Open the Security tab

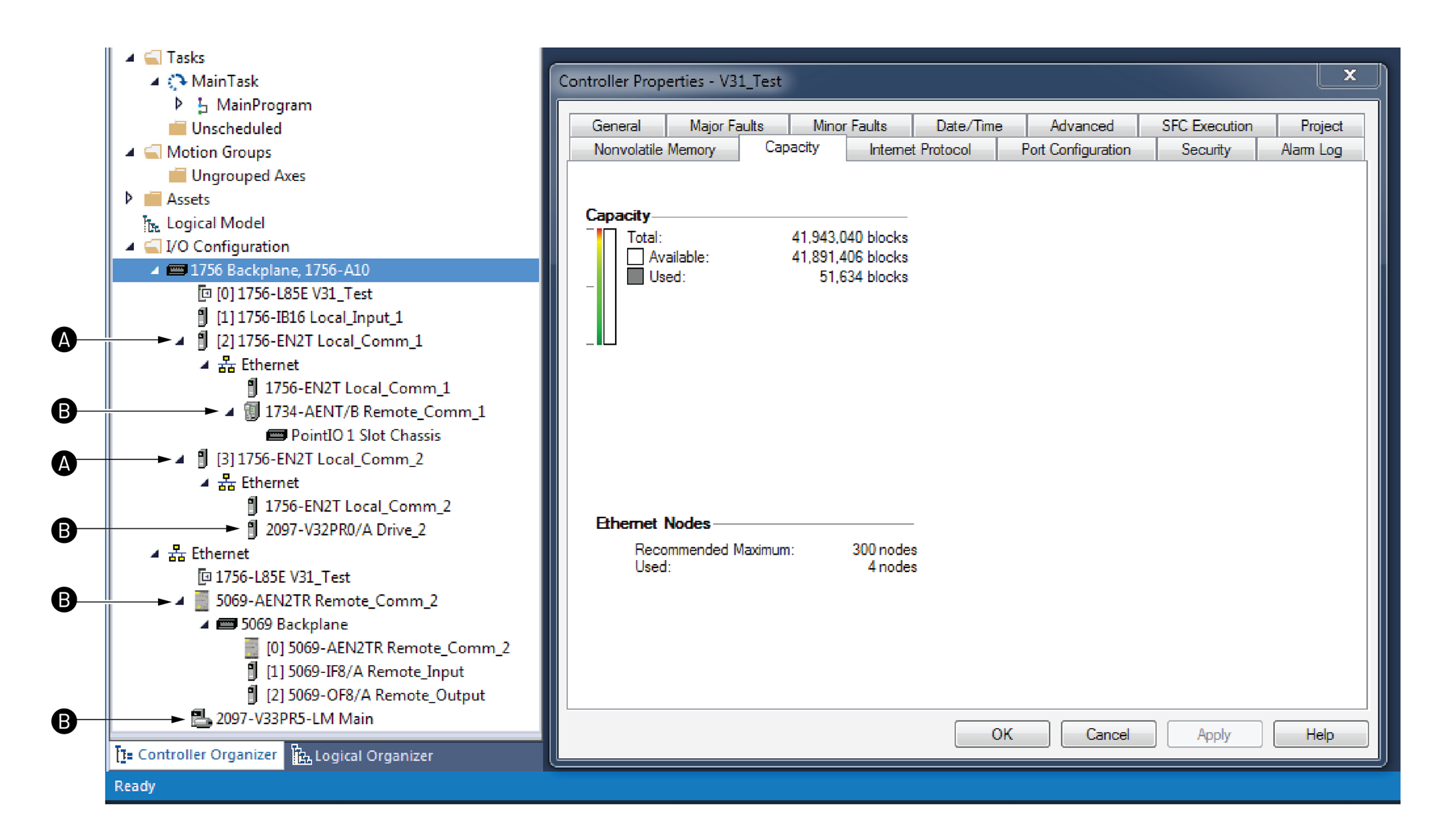click(x=1206, y=149)
